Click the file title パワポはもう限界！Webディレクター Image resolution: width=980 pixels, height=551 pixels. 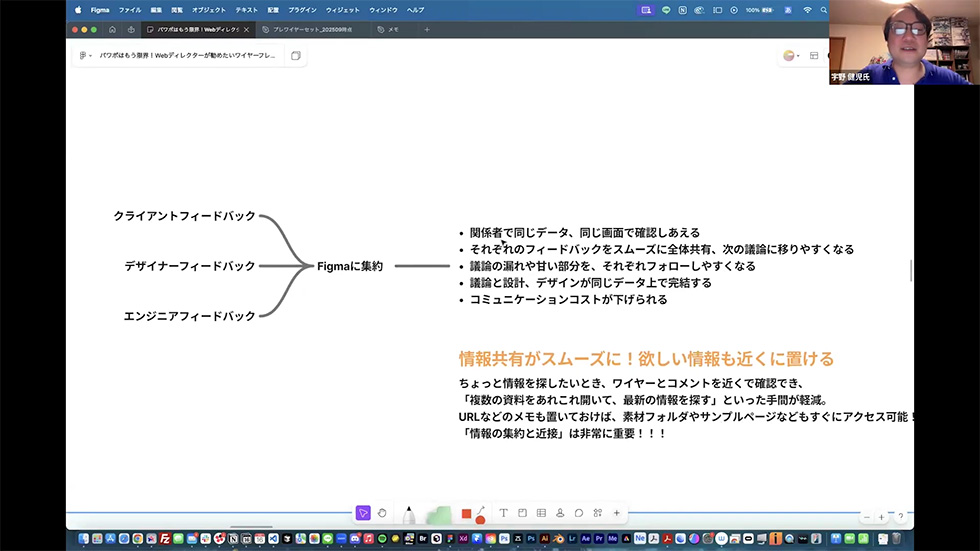point(188,56)
